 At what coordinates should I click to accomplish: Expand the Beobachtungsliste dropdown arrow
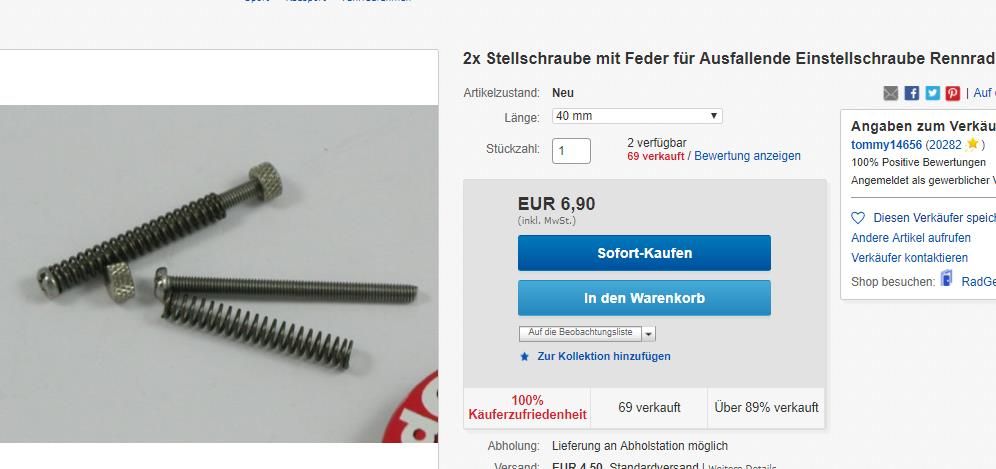tap(649, 334)
